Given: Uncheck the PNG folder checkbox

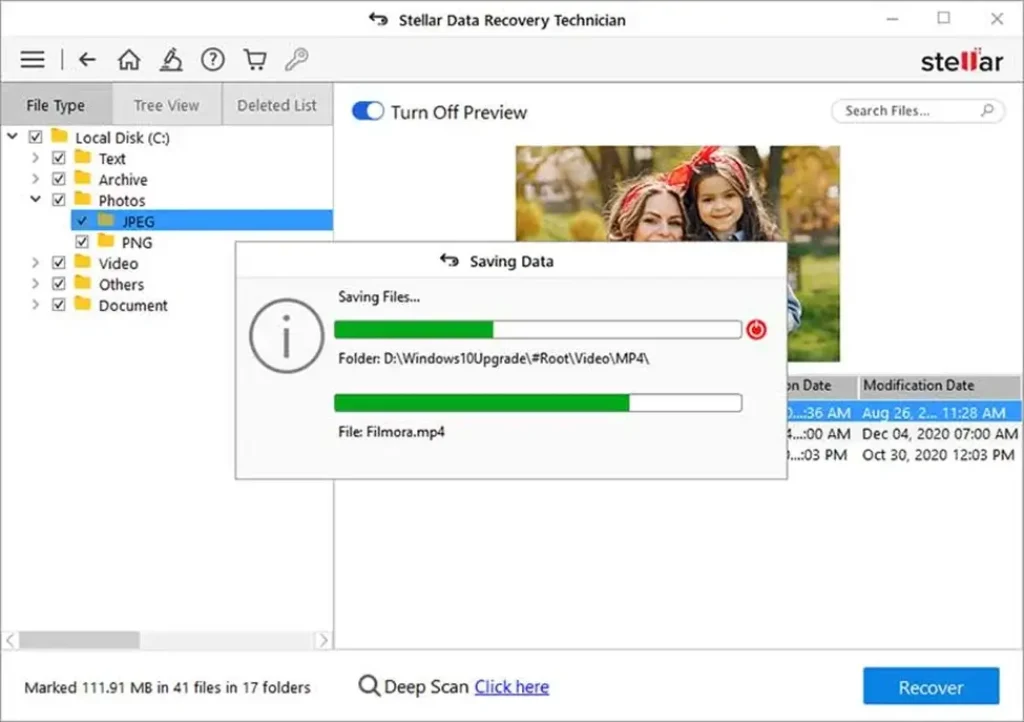Looking at the screenshot, I should 83,241.
